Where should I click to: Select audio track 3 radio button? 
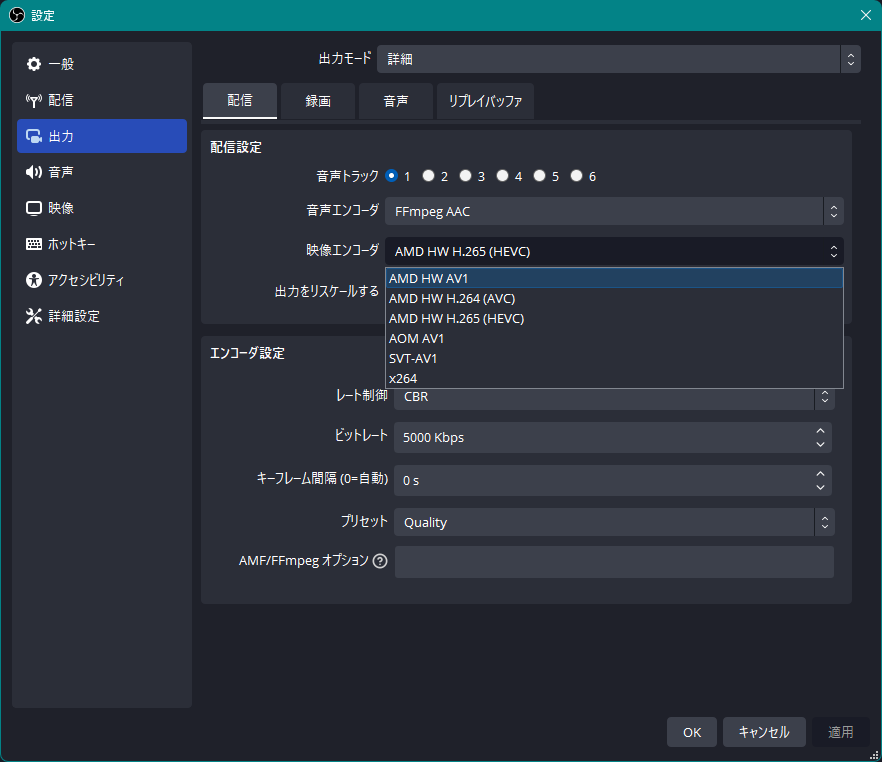click(465, 175)
